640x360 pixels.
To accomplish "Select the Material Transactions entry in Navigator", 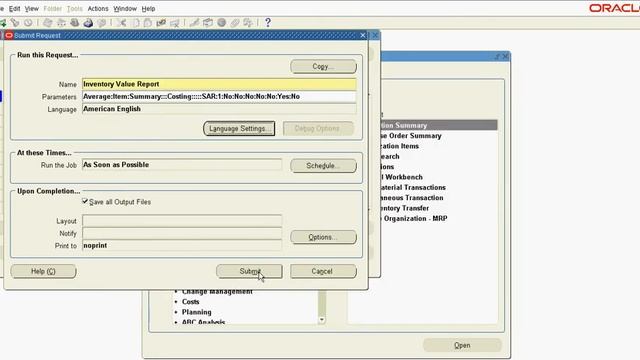I will (413, 188).
